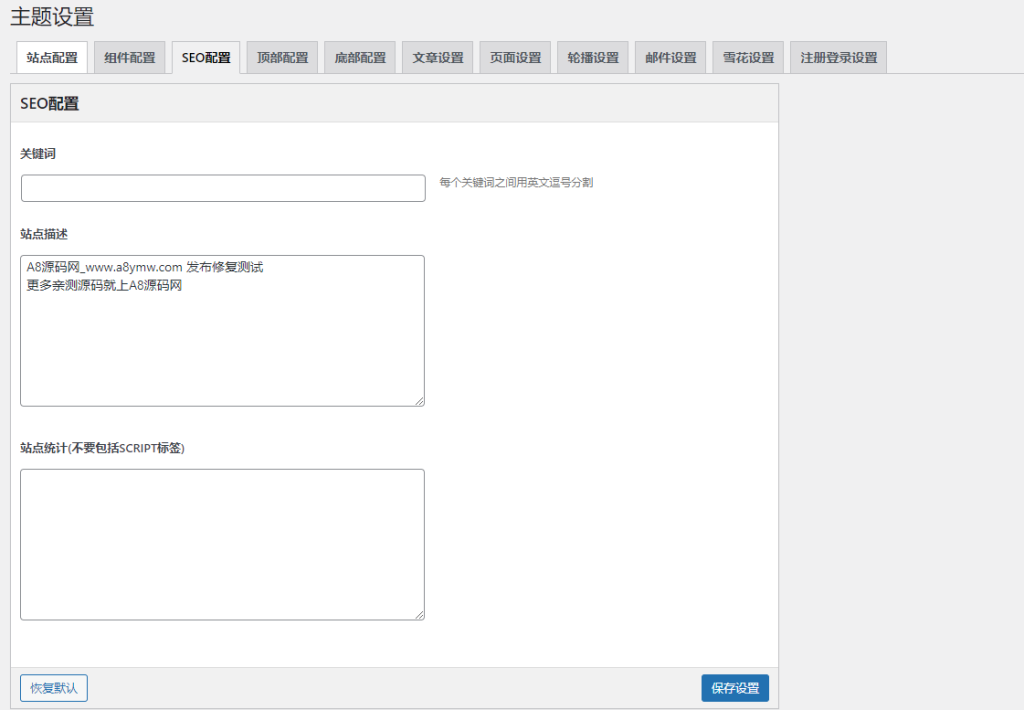The height and width of the screenshot is (710, 1024).
Task: Select the 邮件设置 tab
Action: 670,57
